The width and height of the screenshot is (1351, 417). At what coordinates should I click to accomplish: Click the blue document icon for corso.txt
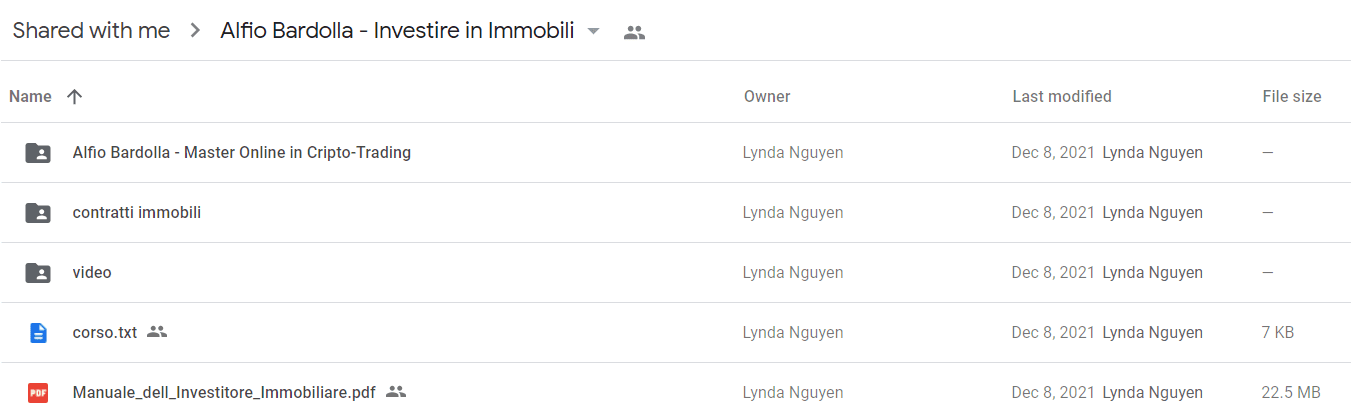pos(38,333)
